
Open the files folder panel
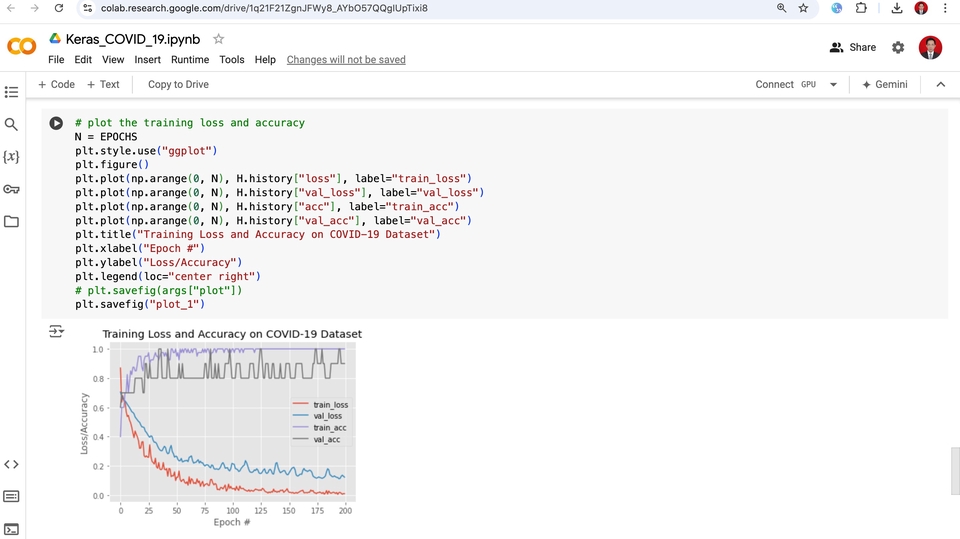point(12,221)
